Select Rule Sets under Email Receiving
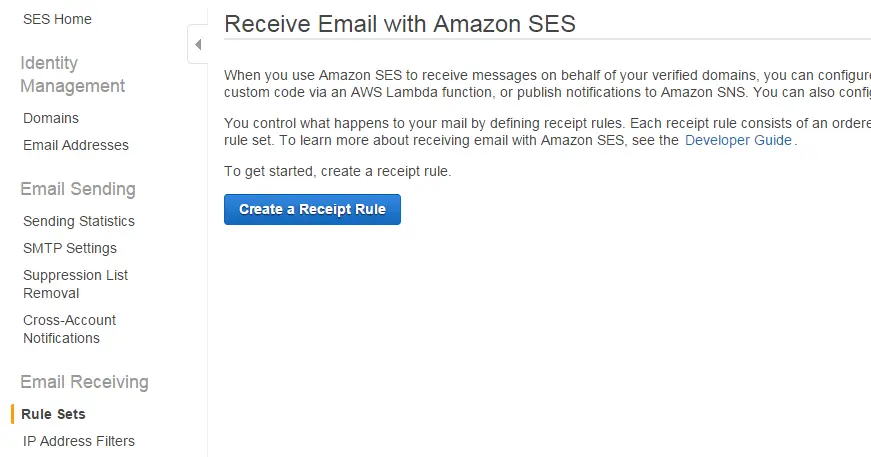Screen dimensions: 871x457 (53, 414)
